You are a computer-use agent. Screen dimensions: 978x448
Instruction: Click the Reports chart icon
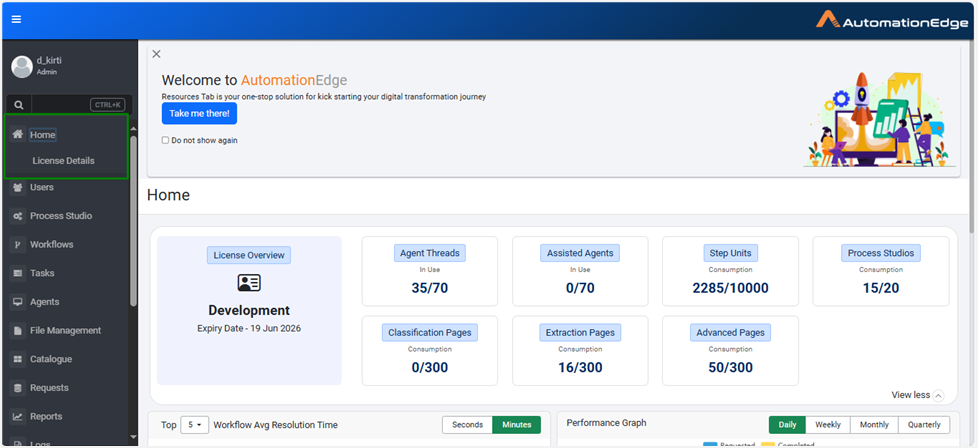[18, 417]
